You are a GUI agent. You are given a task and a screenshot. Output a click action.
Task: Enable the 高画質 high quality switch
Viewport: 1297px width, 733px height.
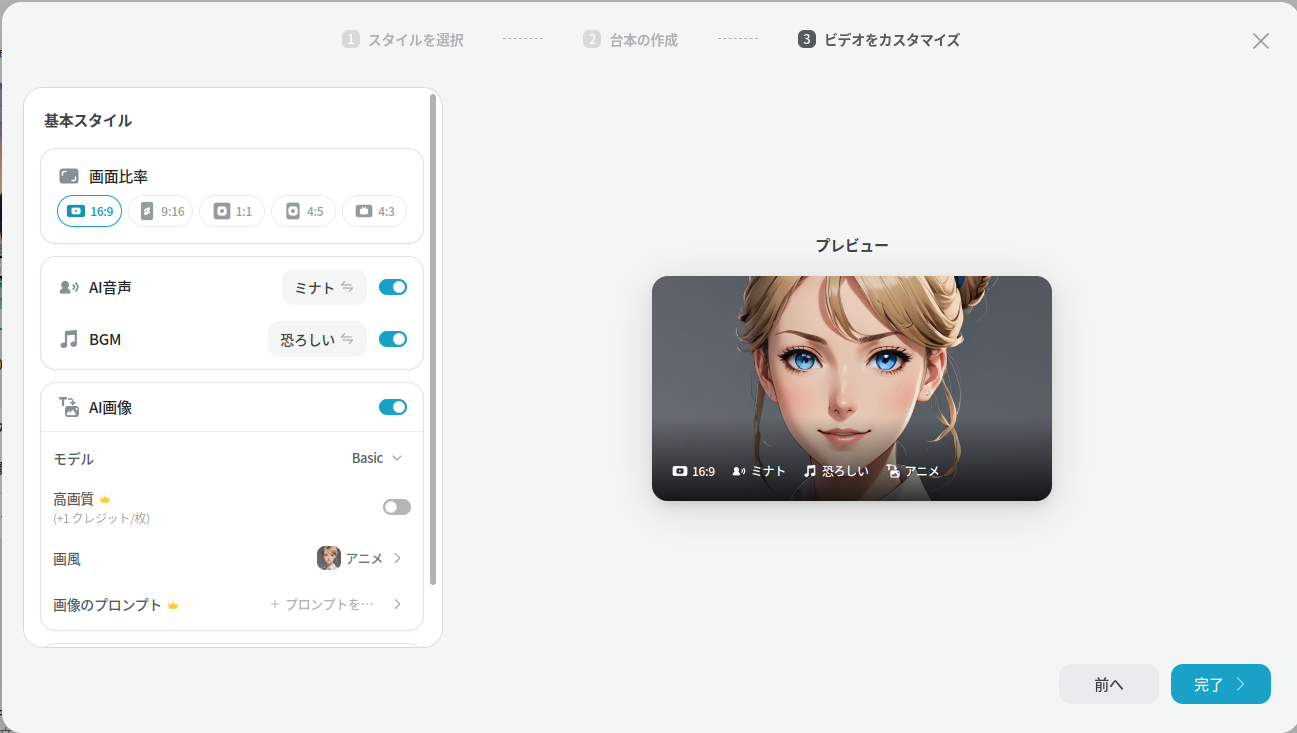tap(396, 507)
